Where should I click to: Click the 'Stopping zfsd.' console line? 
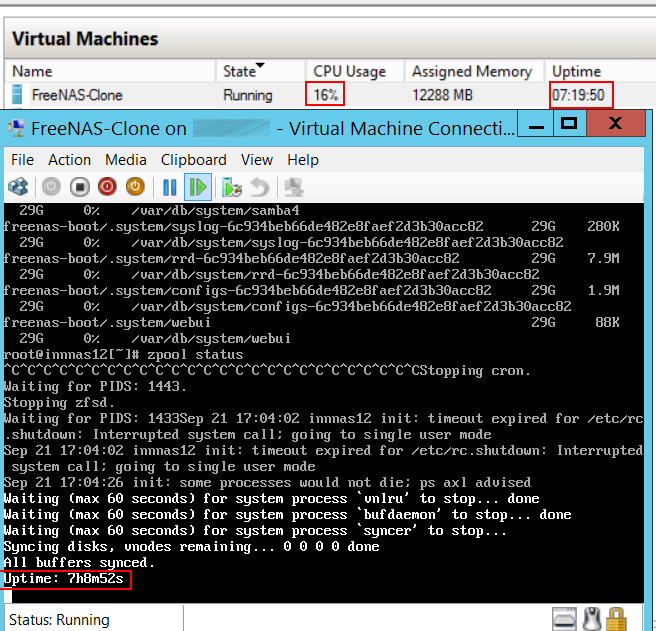pyautogui.click(x=59, y=403)
